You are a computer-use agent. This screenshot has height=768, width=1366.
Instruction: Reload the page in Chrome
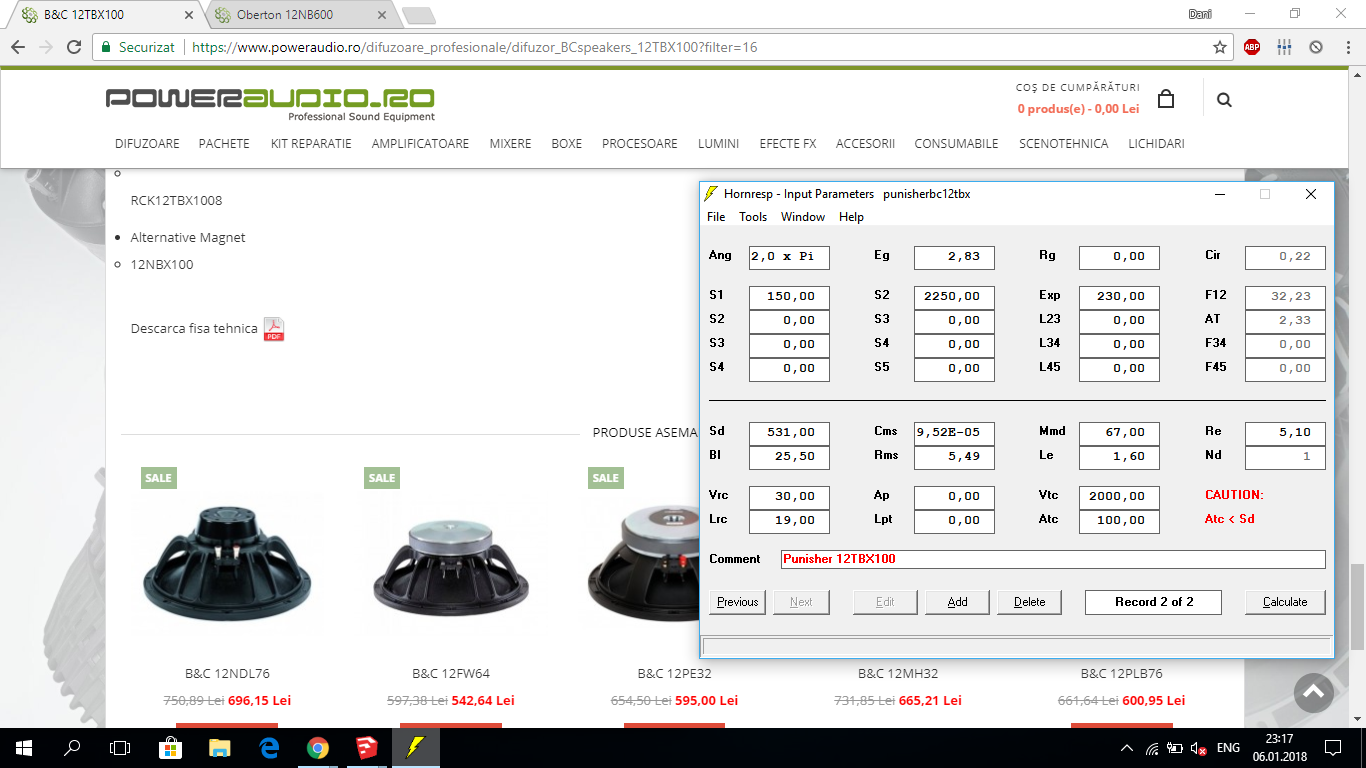(x=74, y=47)
